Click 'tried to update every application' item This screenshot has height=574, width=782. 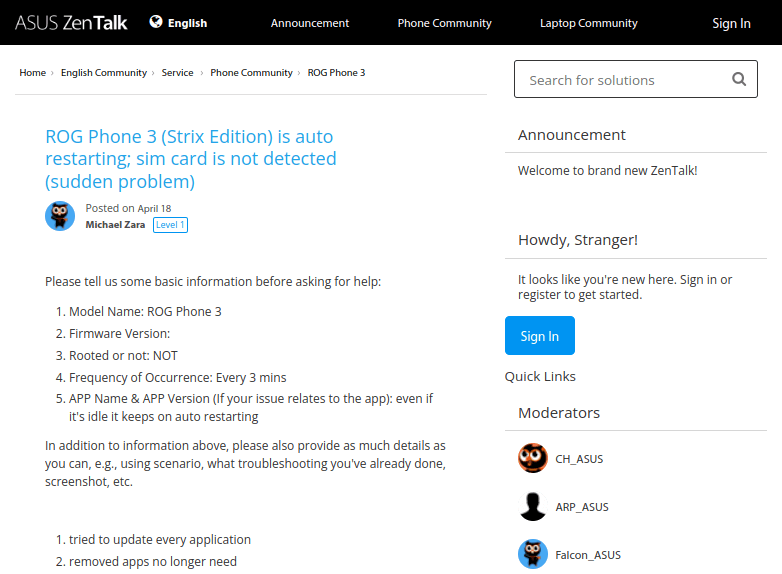point(160,540)
